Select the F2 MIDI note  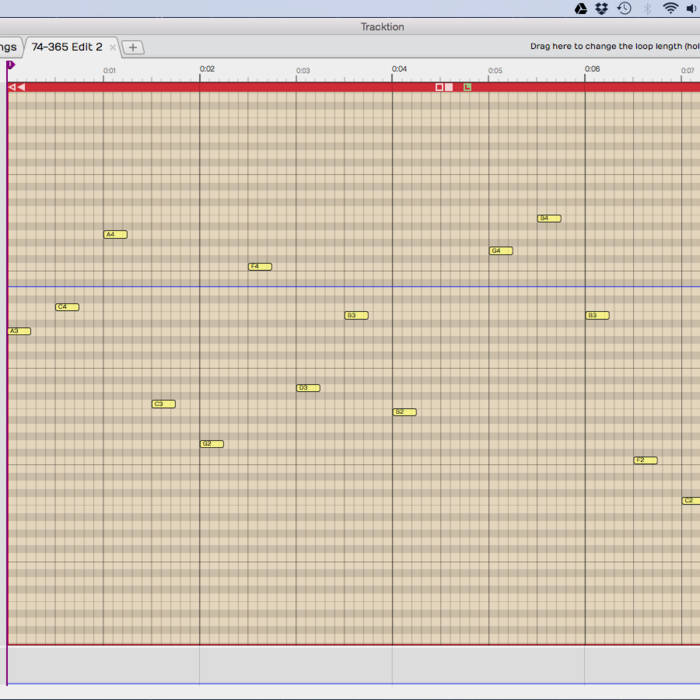point(646,460)
